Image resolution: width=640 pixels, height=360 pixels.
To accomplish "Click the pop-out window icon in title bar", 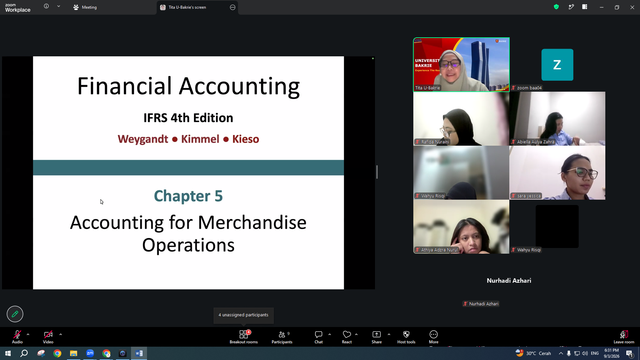I will tap(571, 7).
